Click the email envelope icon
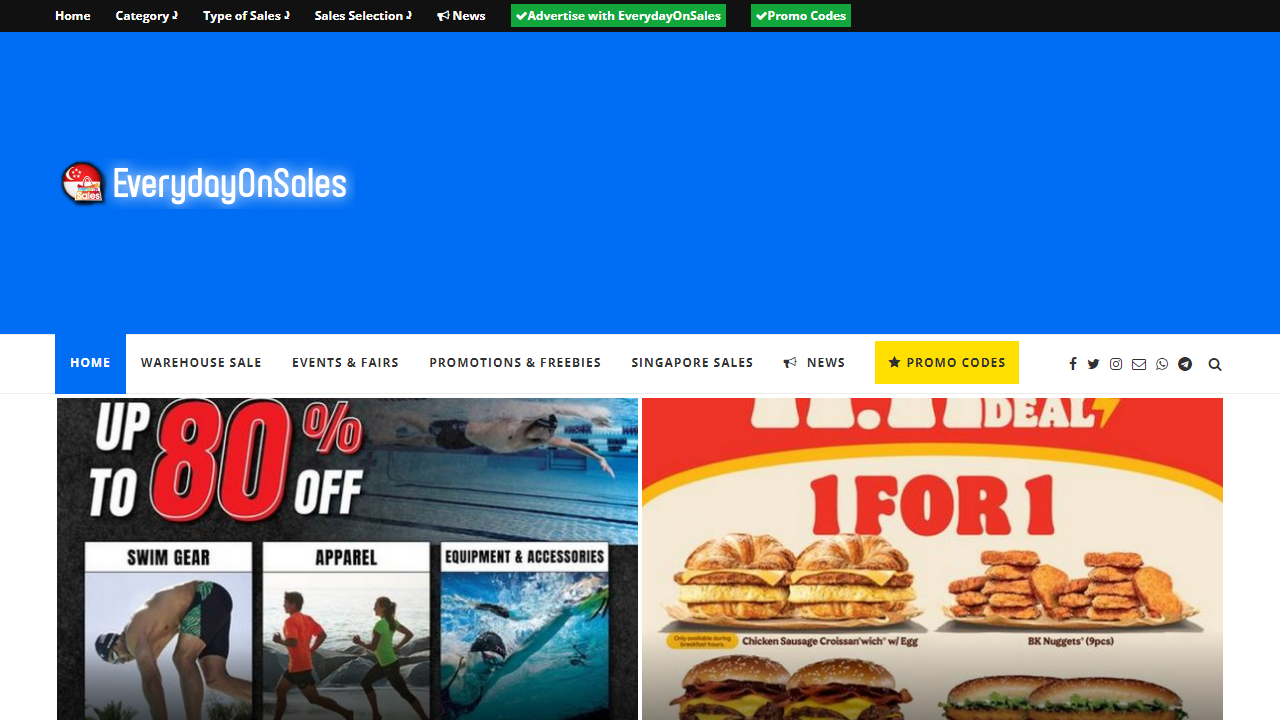1280x720 pixels. click(x=1139, y=364)
